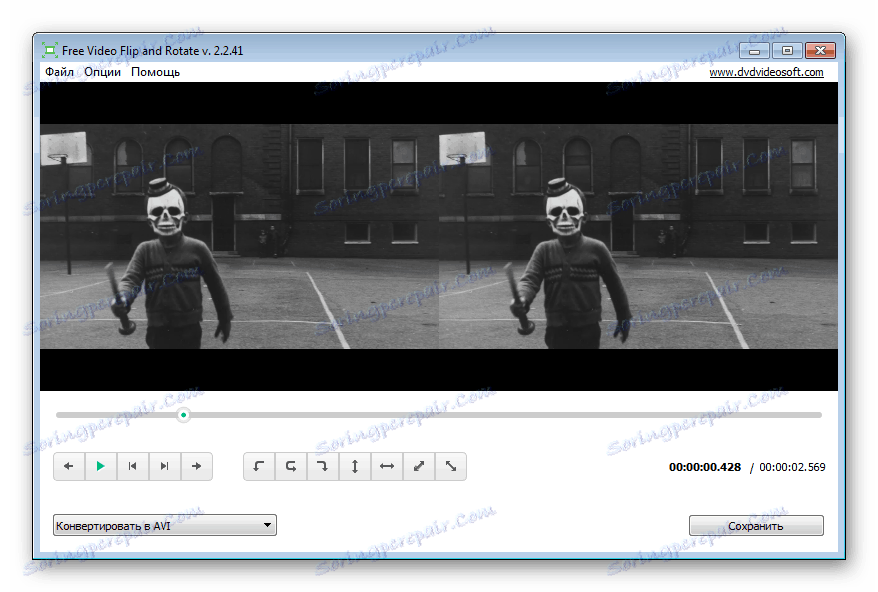Play the video preview
Screen dimensions: 878x592
click(x=101, y=467)
